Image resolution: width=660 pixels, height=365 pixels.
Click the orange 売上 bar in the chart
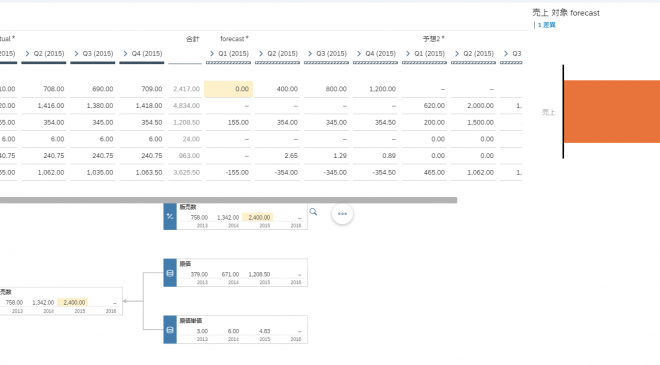612,112
